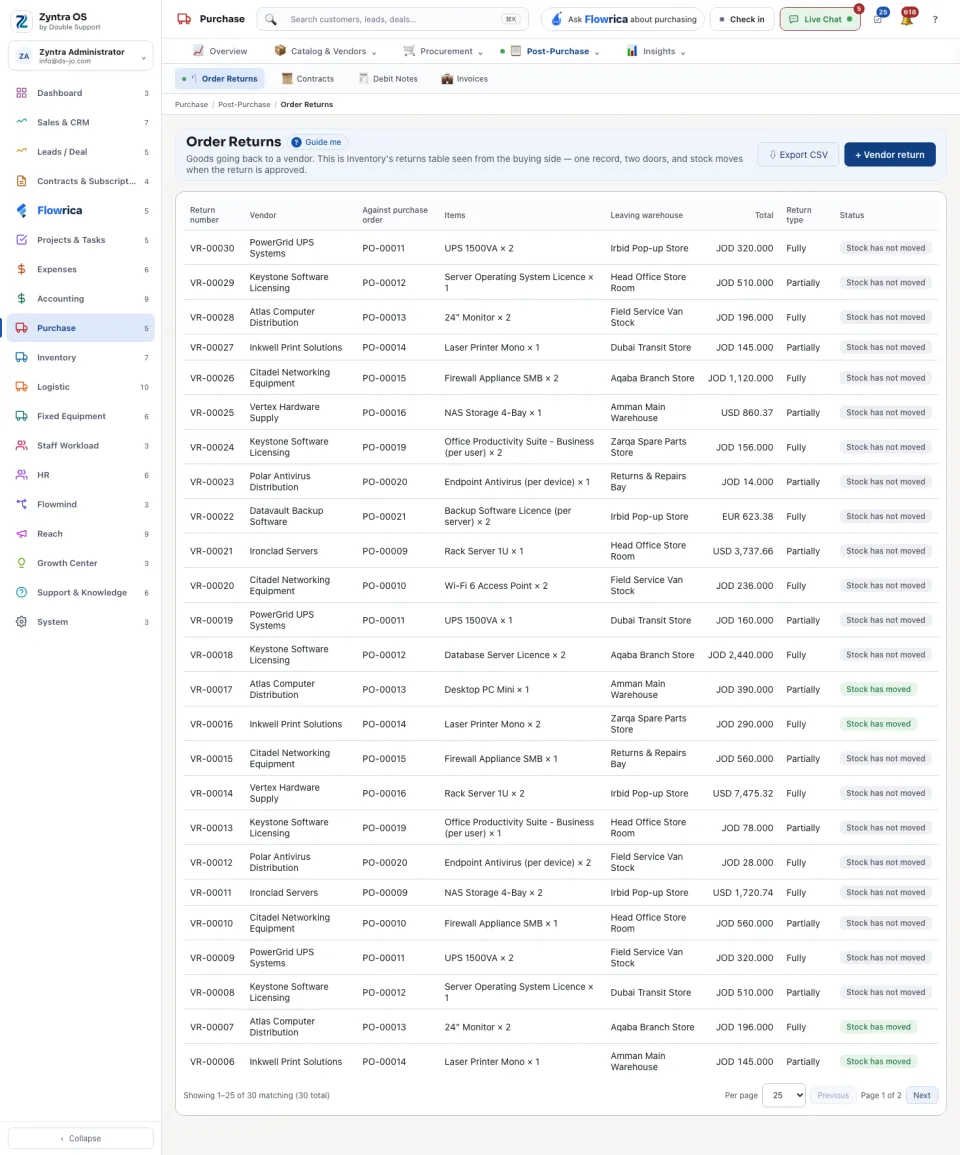Image resolution: width=960 pixels, height=1155 pixels.
Task: Click 'Stock has moved' status for VR-00007
Action: (x=878, y=1027)
